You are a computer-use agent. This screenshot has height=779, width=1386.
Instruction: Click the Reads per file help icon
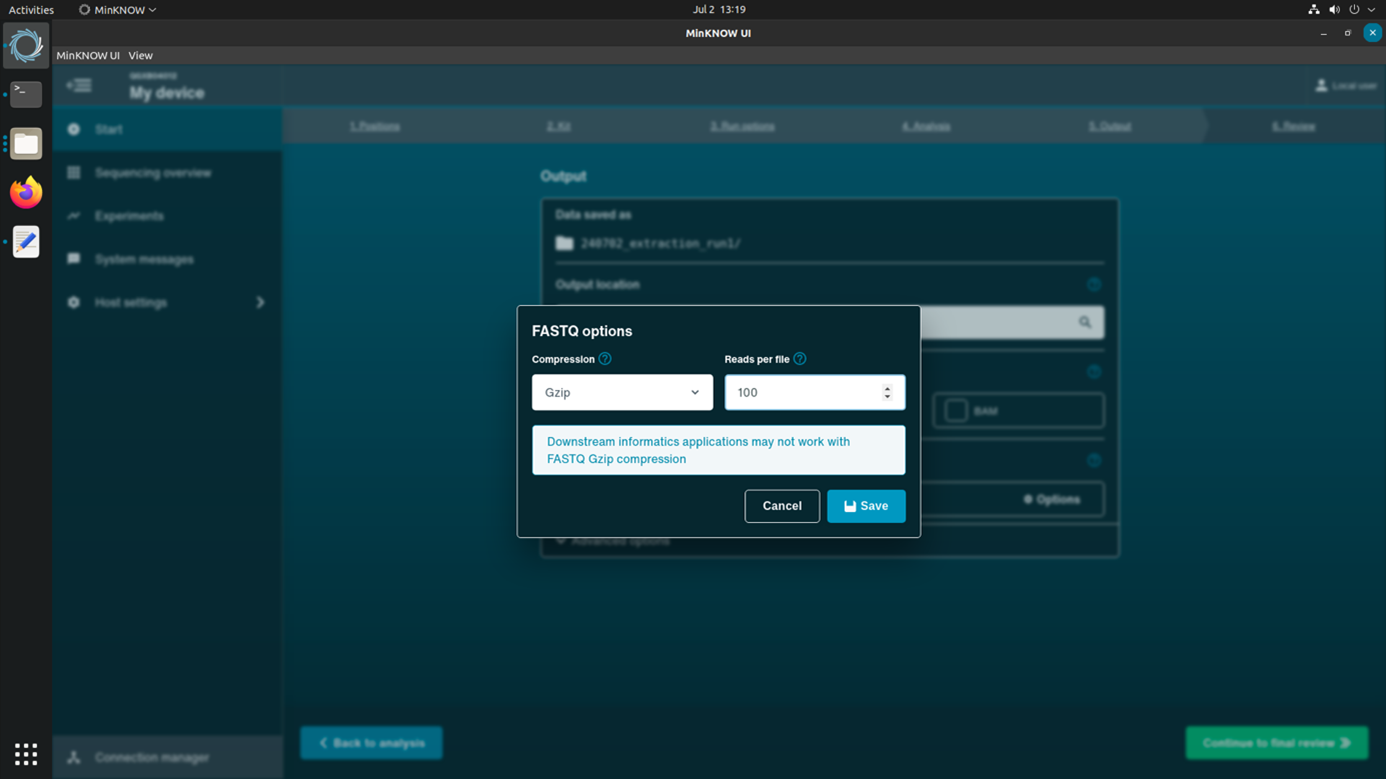click(x=800, y=359)
